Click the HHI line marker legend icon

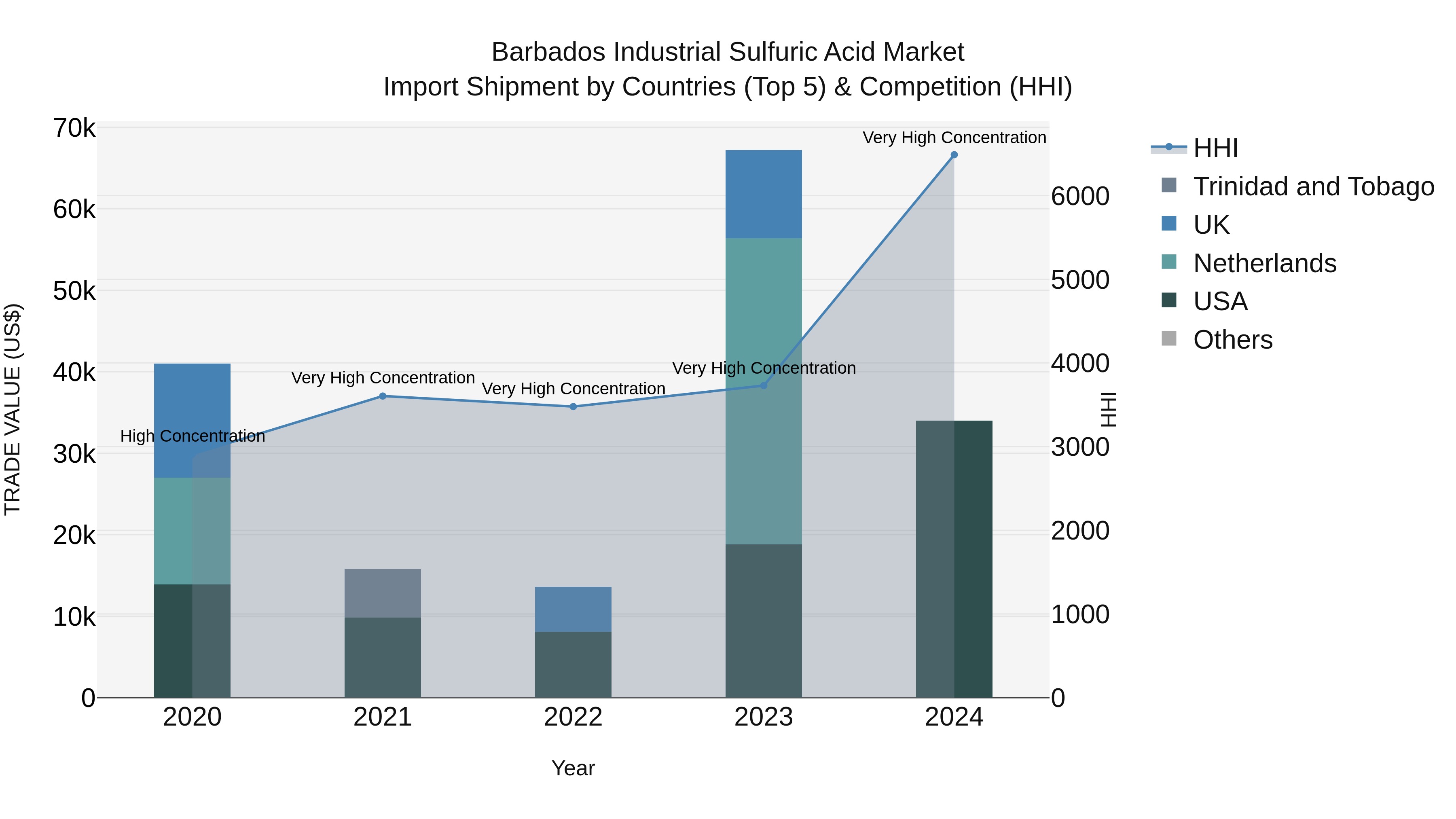pos(1169,148)
